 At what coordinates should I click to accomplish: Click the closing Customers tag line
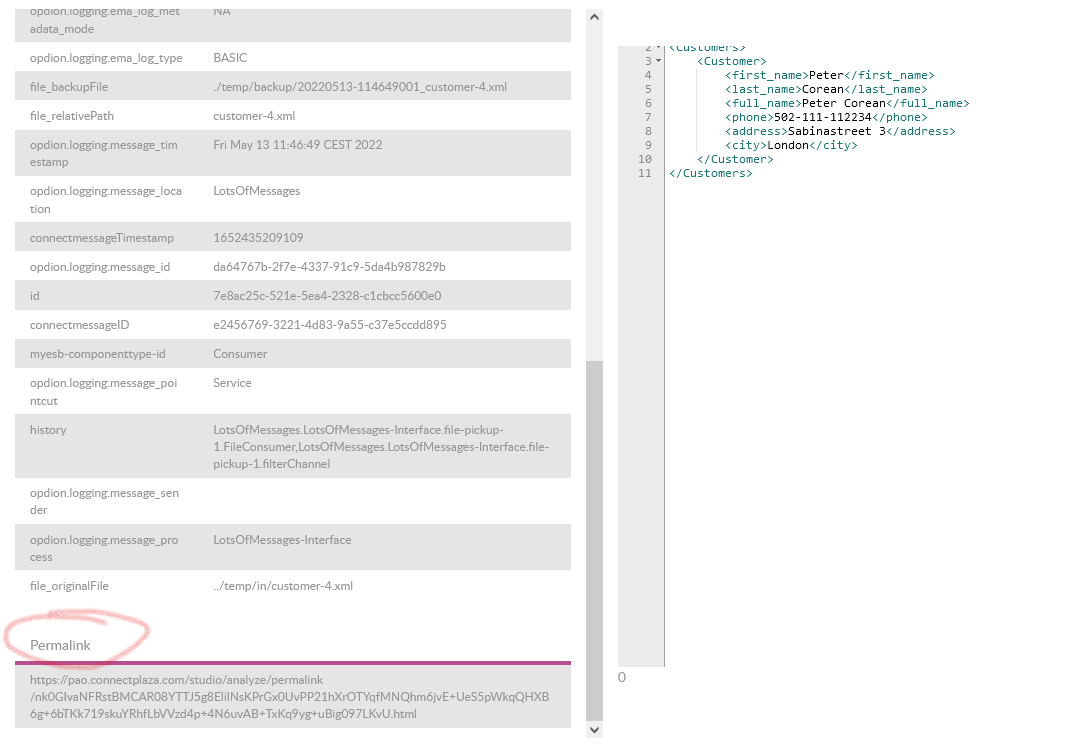click(x=710, y=173)
